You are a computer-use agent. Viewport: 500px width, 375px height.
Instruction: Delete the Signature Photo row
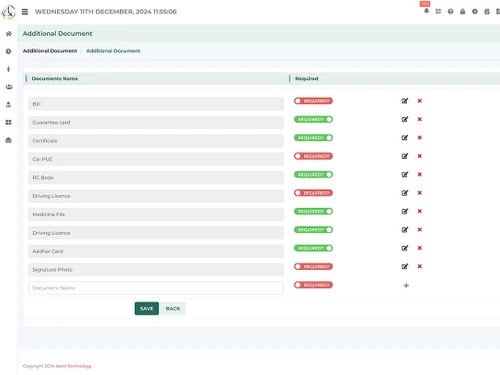(420, 266)
